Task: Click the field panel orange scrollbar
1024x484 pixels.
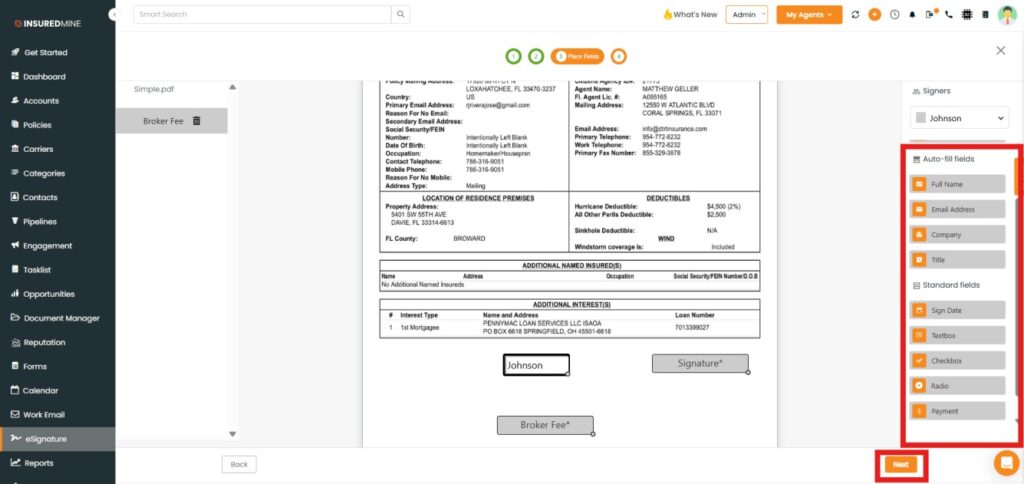Action: click(x=1017, y=175)
